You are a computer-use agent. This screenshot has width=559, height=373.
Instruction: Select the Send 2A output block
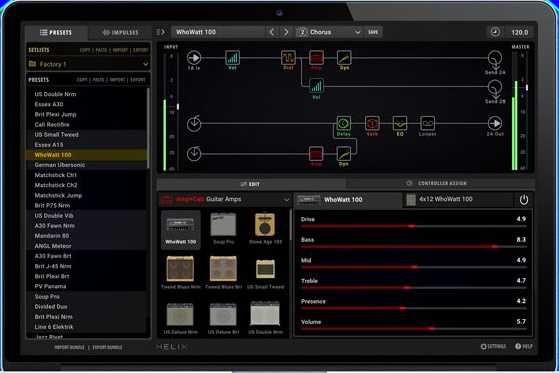click(495, 59)
